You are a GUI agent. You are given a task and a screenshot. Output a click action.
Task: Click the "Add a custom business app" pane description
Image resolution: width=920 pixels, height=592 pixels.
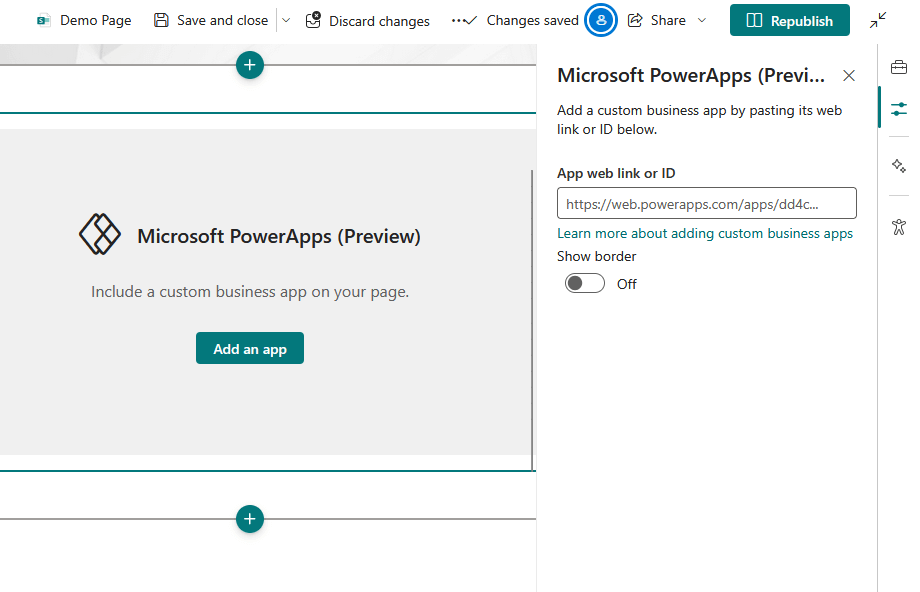699,120
